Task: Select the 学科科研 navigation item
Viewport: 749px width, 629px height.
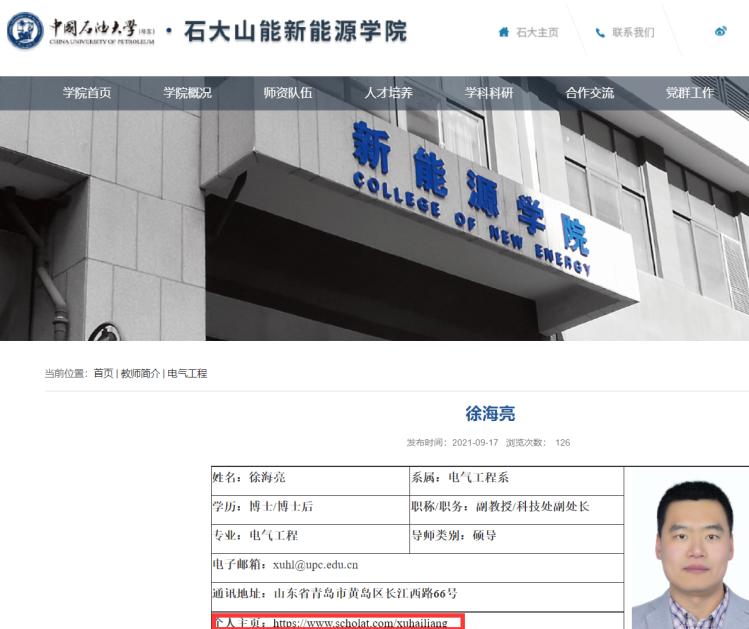Action: [x=489, y=93]
